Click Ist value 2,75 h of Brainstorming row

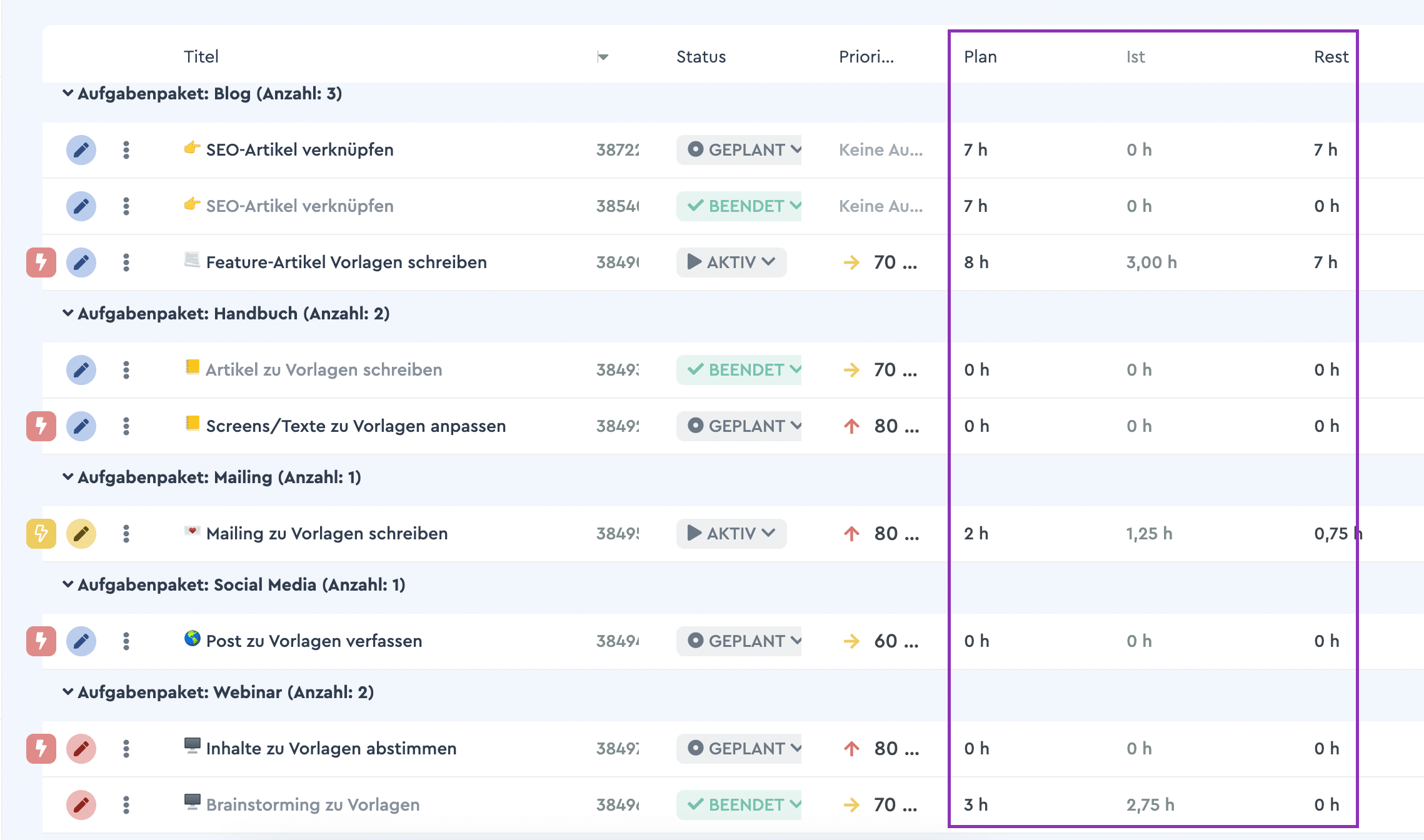tap(1151, 805)
